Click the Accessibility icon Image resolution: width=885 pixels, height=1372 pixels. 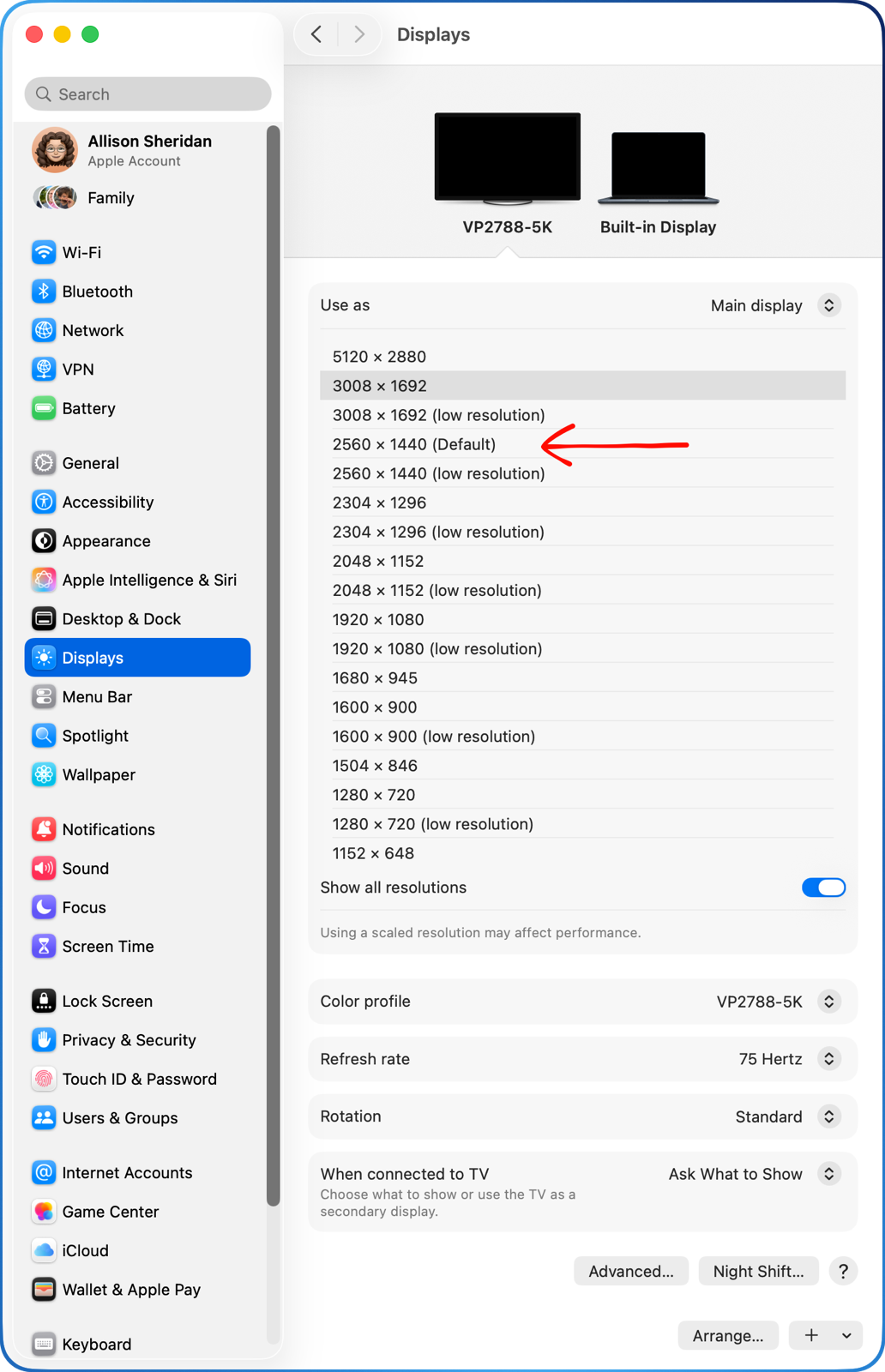(x=44, y=502)
